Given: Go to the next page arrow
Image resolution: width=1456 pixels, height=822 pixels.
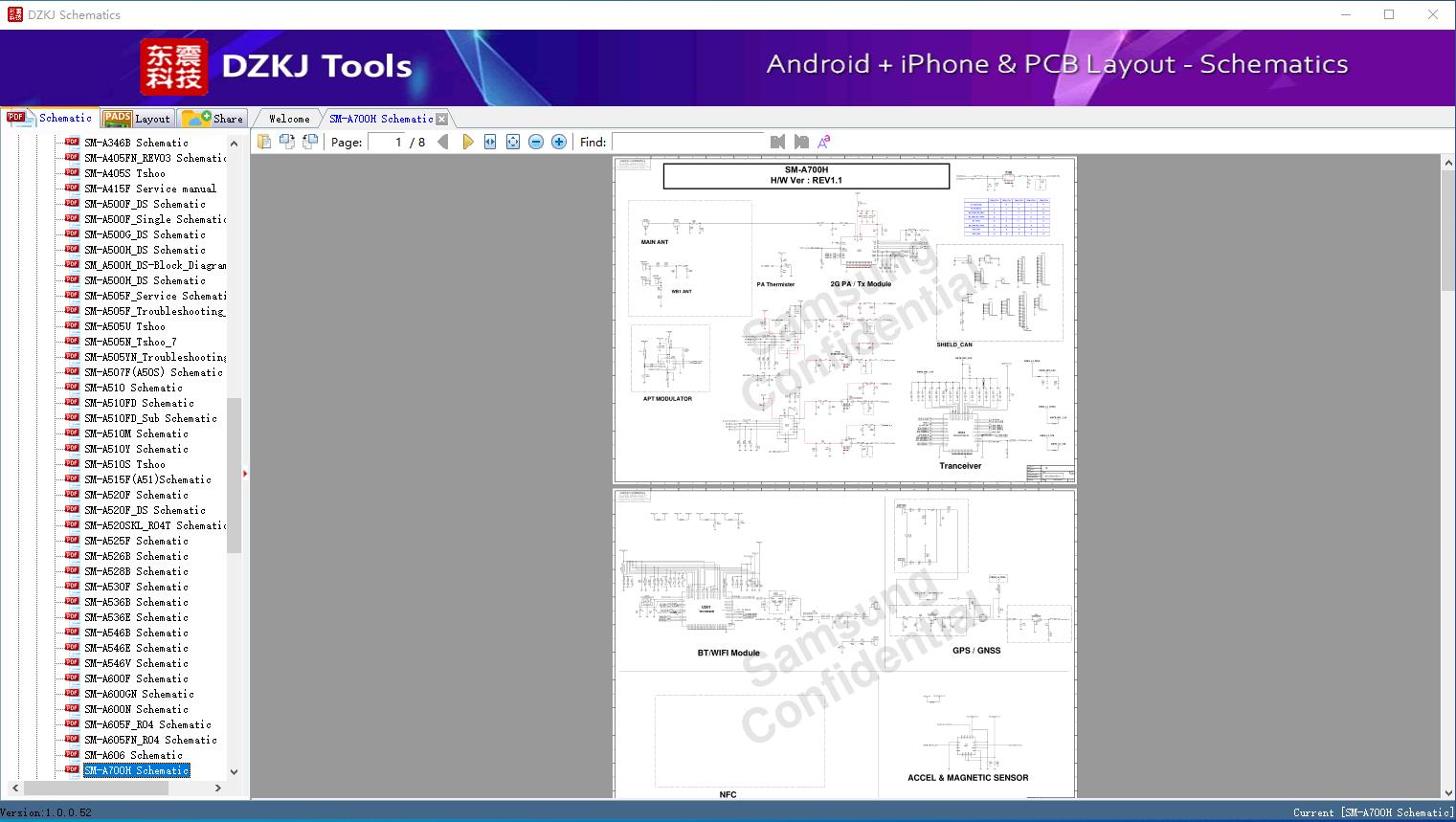Looking at the screenshot, I should pos(467,142).
